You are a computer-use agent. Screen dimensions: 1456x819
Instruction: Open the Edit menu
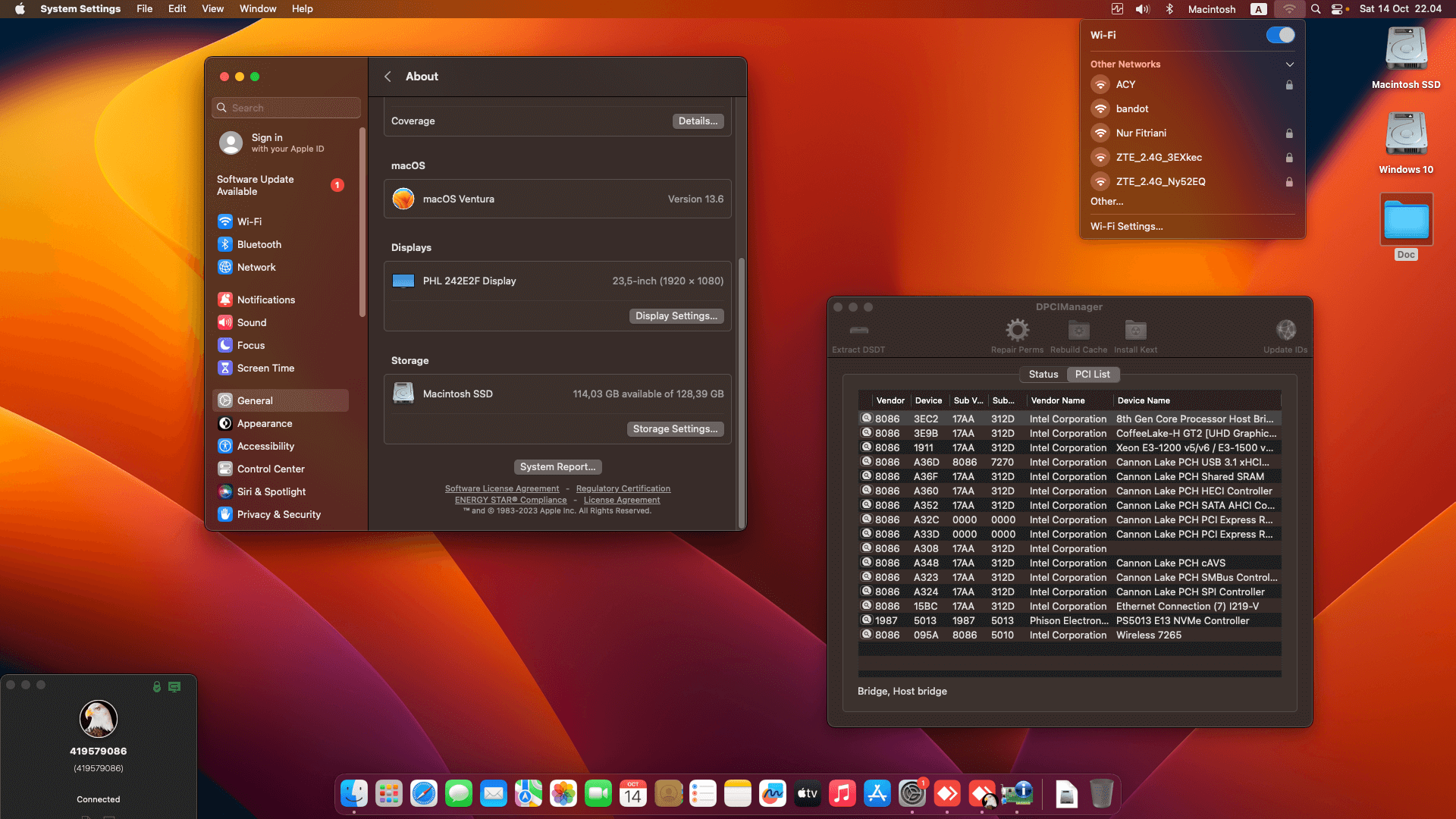click(x=177, y=9)
